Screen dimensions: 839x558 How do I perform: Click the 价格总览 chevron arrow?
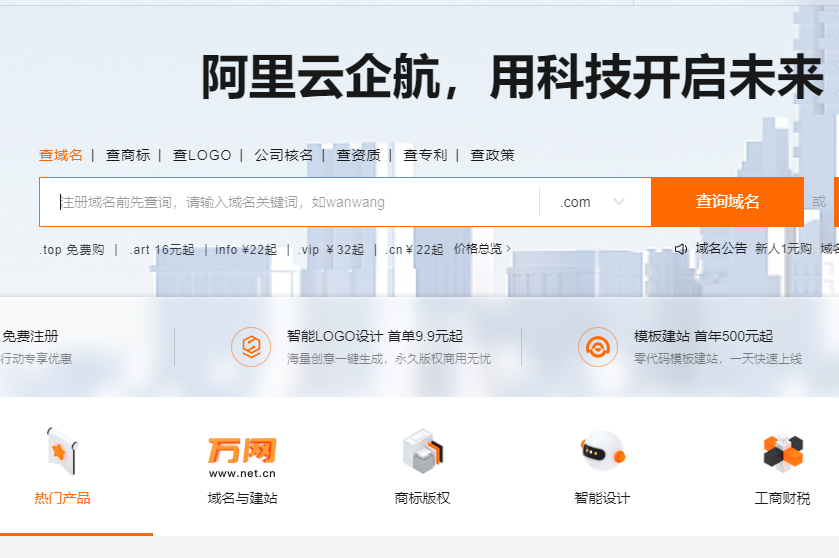(508, 249)
